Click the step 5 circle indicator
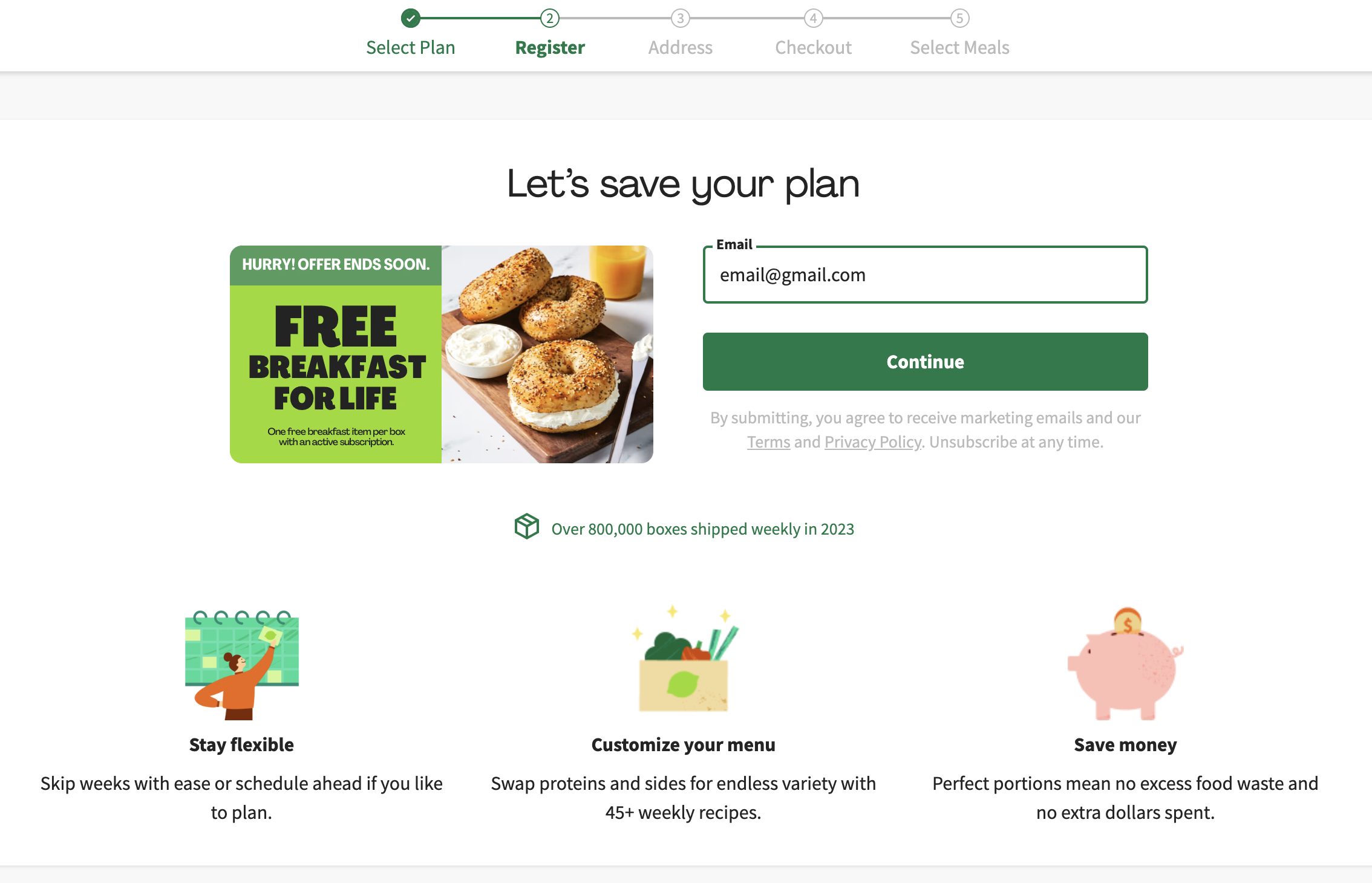Image resolution: width=1372 pixels, height=883 pixels. [x=960, y=18]
